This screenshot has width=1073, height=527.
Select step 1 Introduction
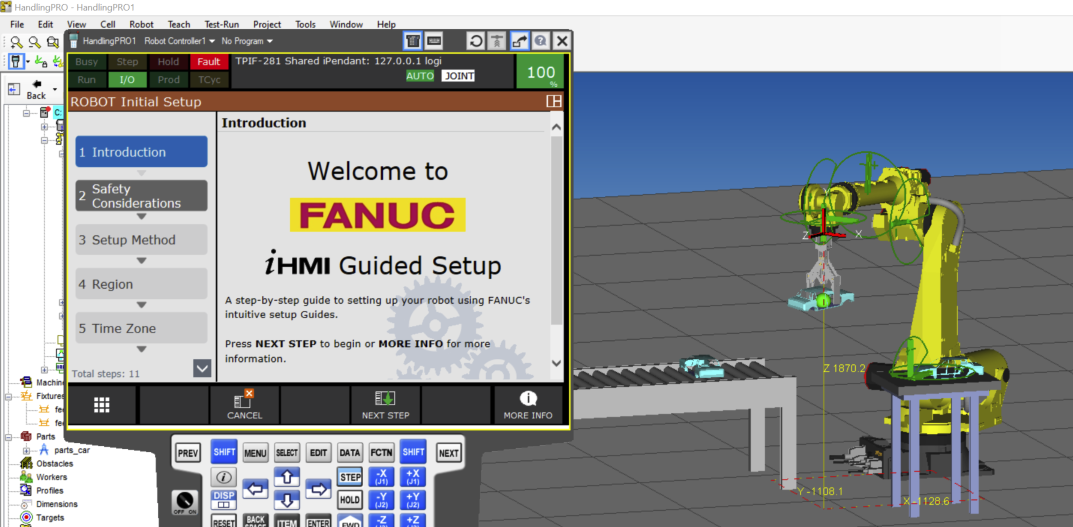tap(141, 152)
